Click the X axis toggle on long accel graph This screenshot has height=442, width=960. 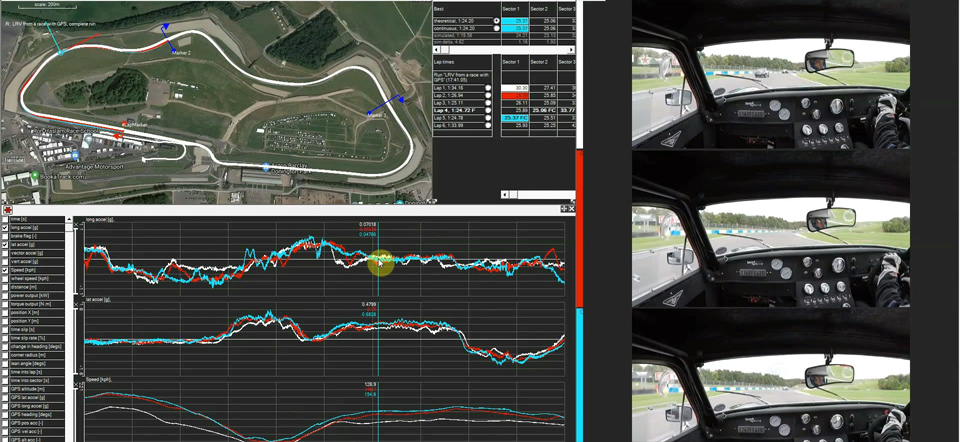tap(77, 226)
